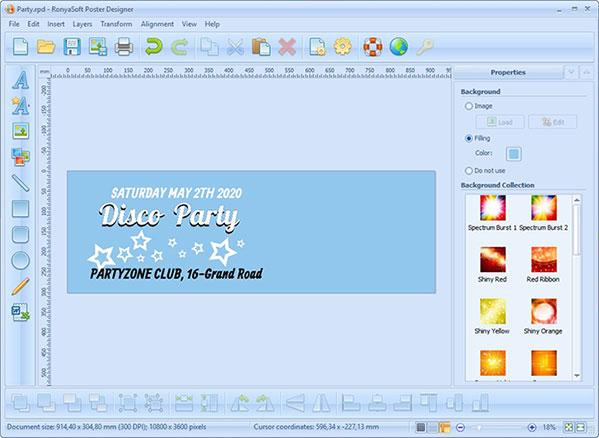Viewport: 599px width, 438px height.
Task: Click the Load background image button
Action: pos(500,122)
